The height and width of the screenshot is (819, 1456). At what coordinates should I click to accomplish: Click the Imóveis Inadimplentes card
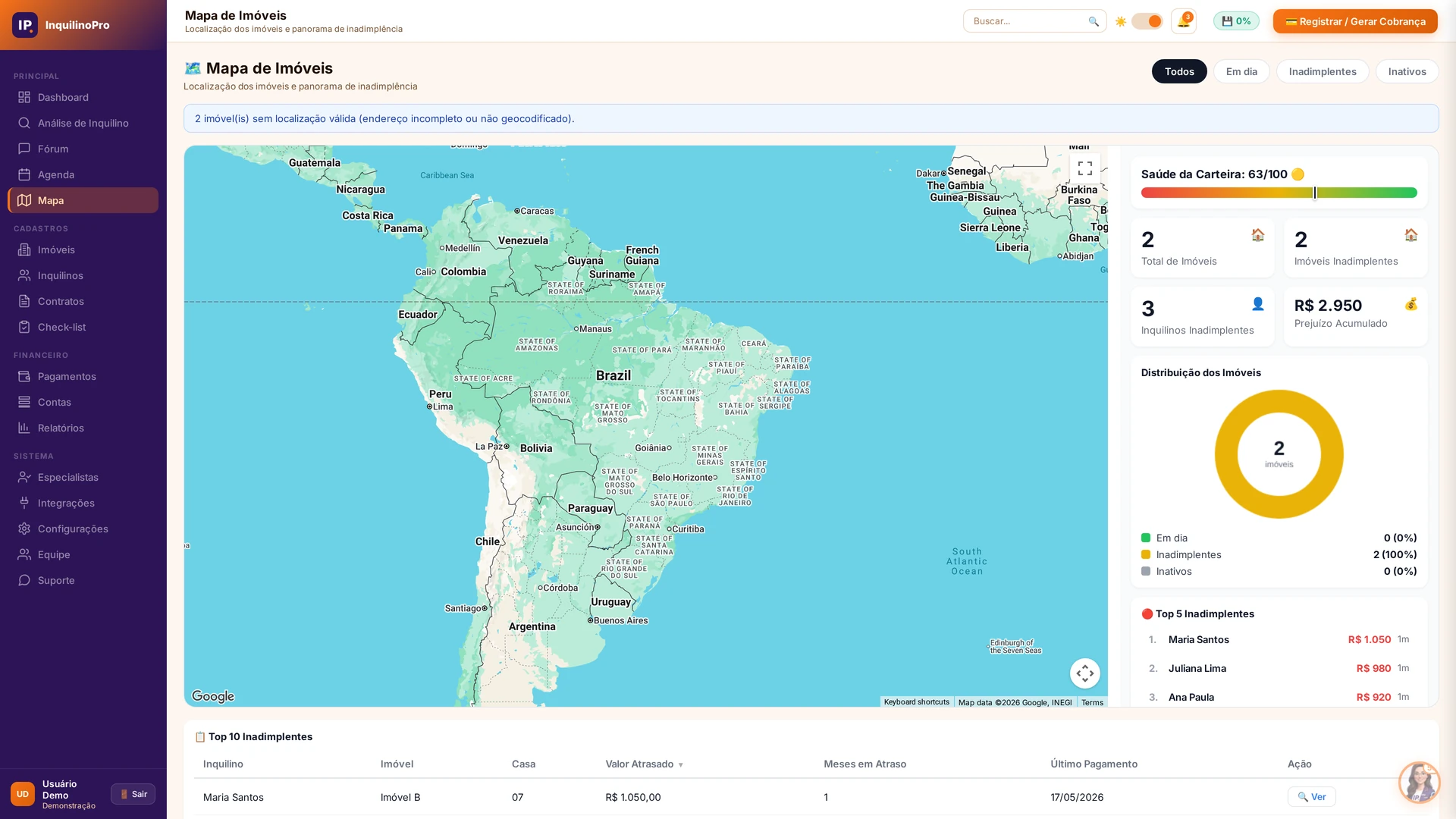1356,248
